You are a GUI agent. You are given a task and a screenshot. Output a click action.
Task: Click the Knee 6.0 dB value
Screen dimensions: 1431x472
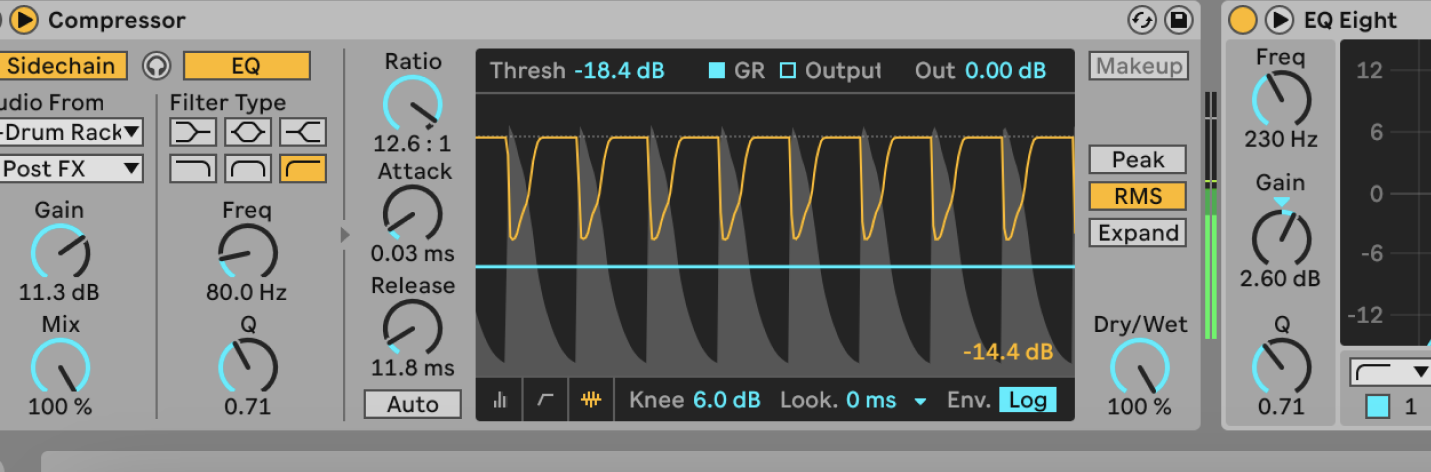[727, 400]
